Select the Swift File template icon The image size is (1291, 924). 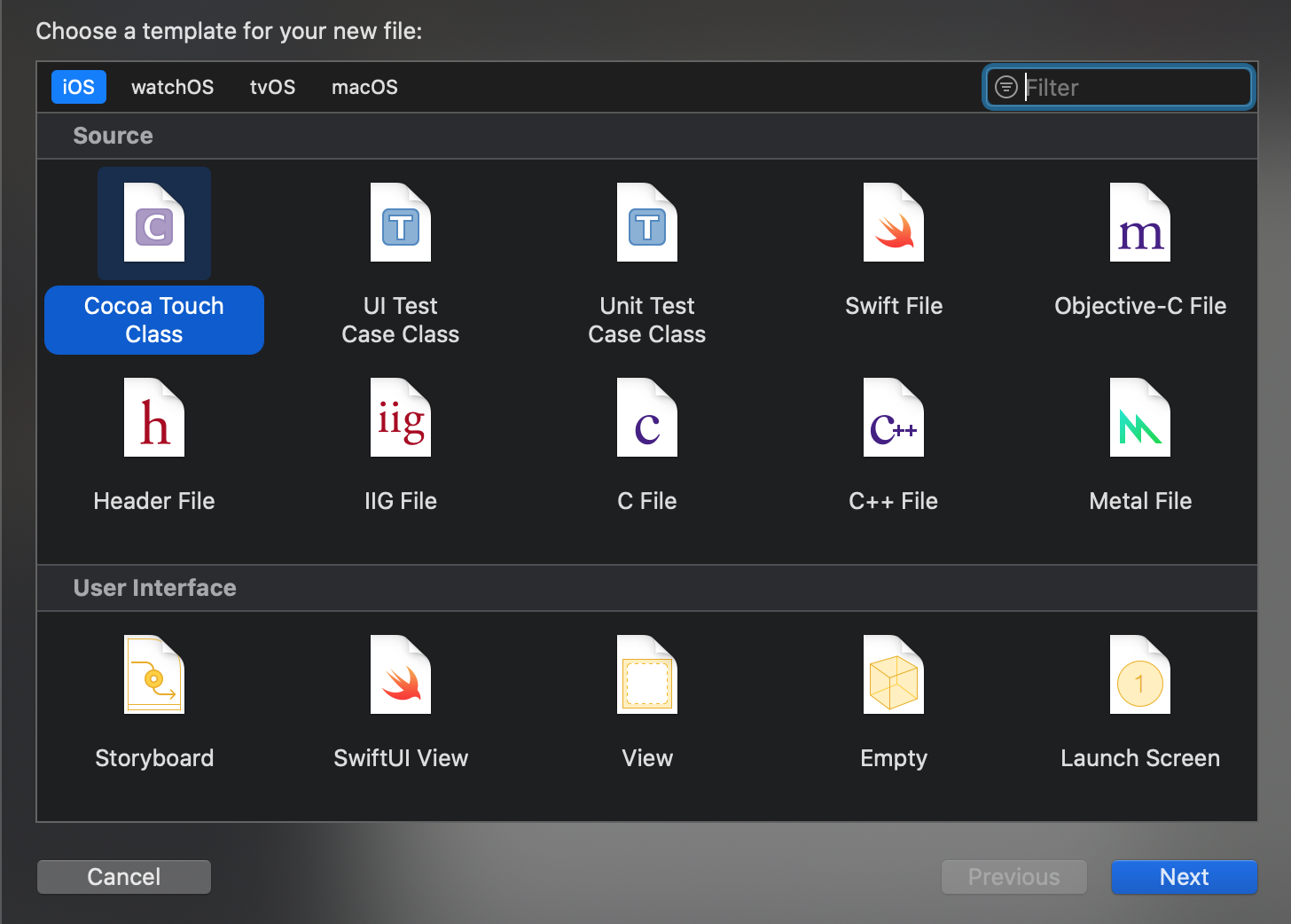click(x=894, y=223)
